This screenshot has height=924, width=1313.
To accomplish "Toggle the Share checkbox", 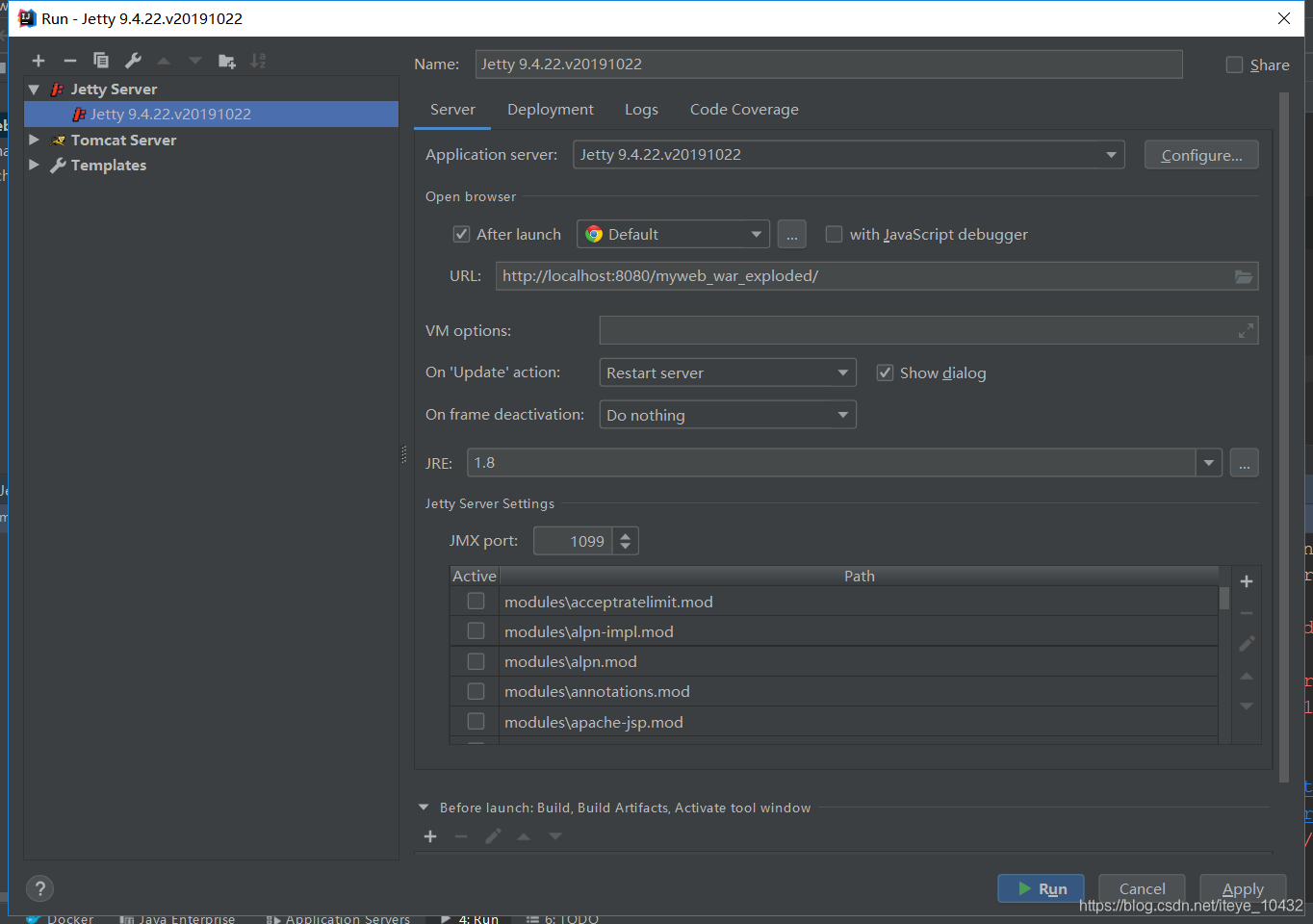I will [x=1234, y=64].
